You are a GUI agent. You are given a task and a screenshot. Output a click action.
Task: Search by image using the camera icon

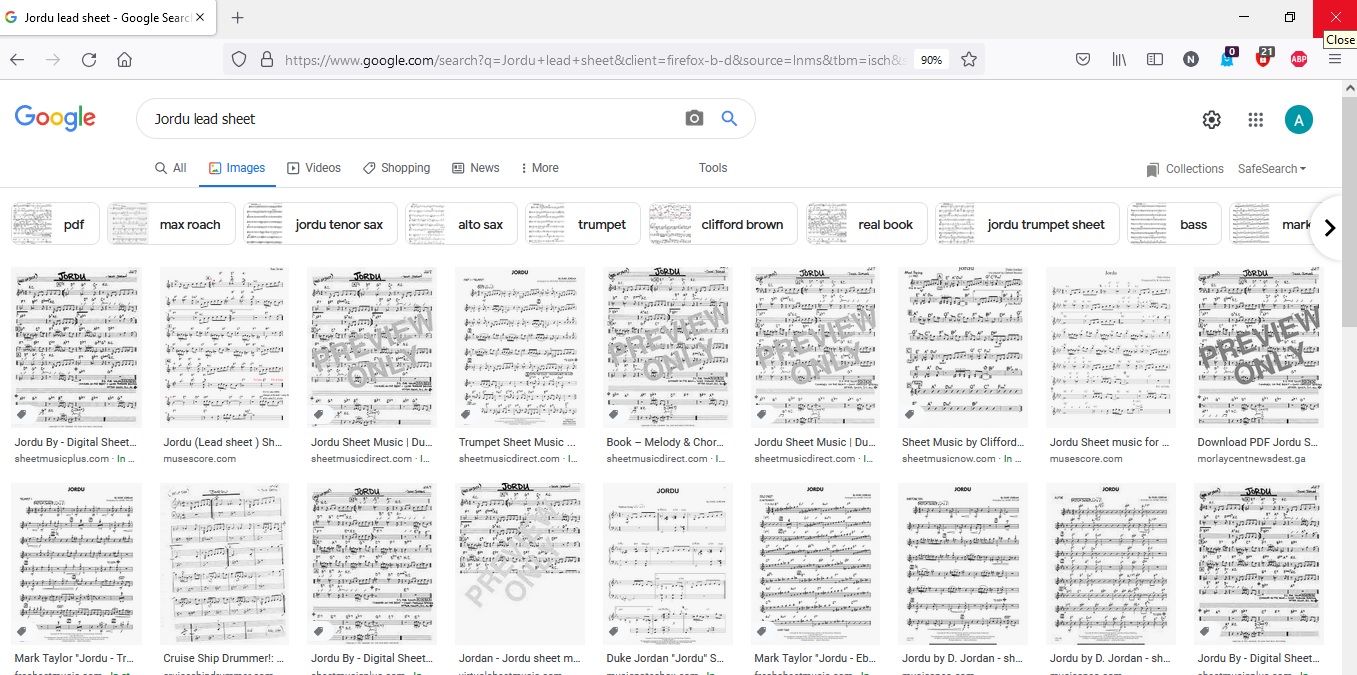694,118
